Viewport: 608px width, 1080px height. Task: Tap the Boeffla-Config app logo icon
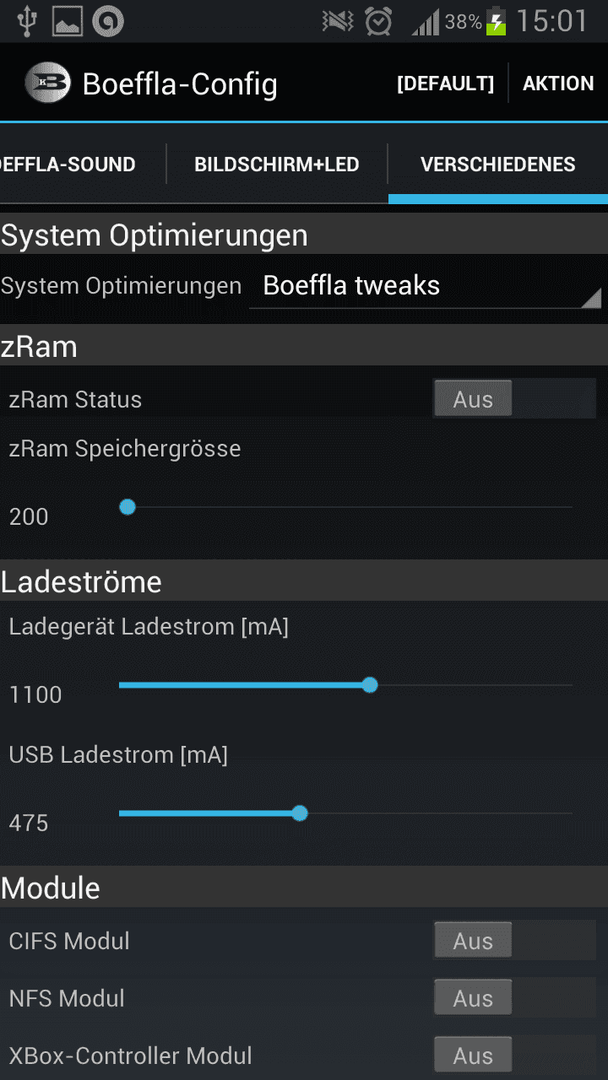48,83
